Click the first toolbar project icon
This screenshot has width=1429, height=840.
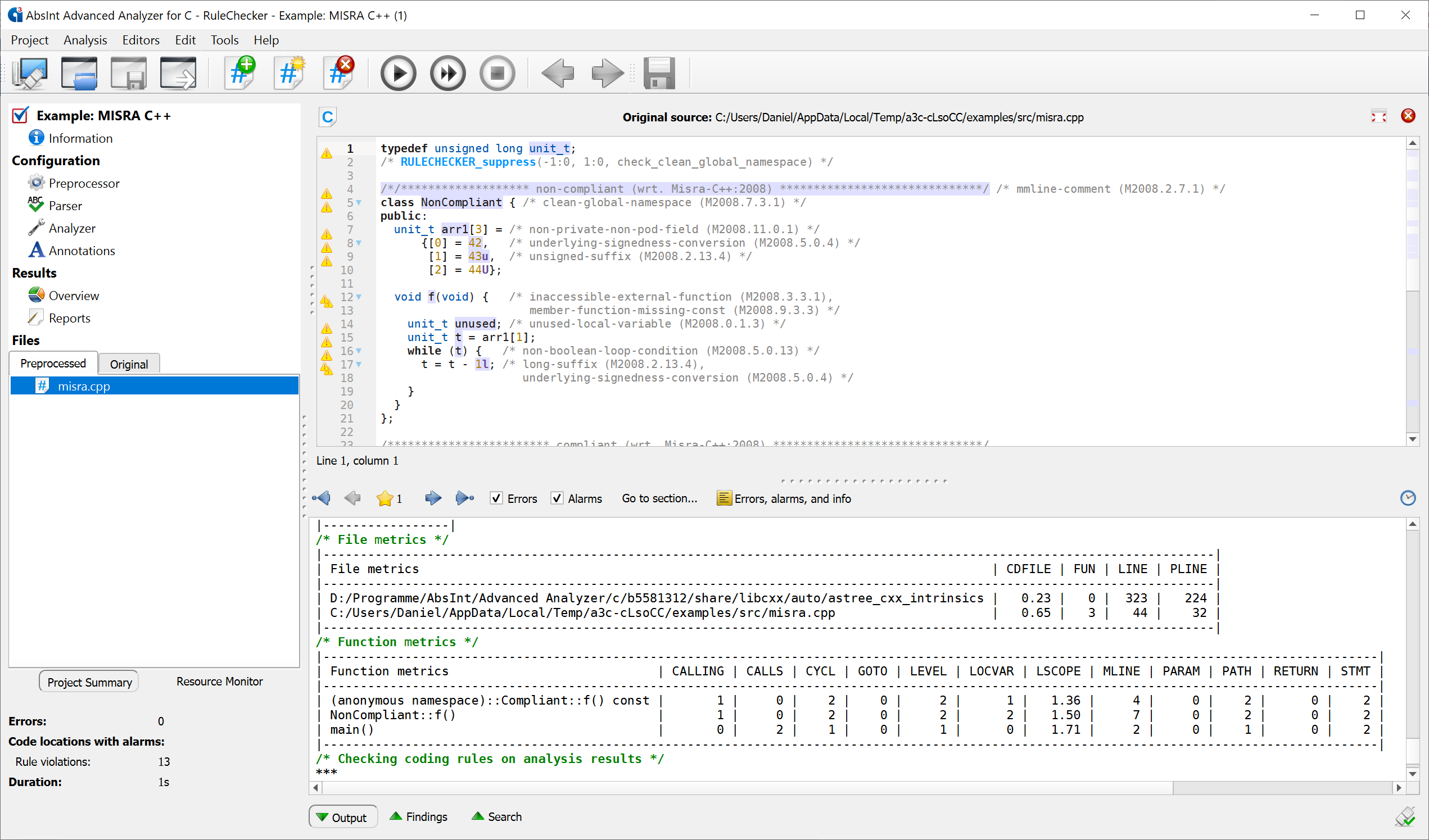point(29,73)
